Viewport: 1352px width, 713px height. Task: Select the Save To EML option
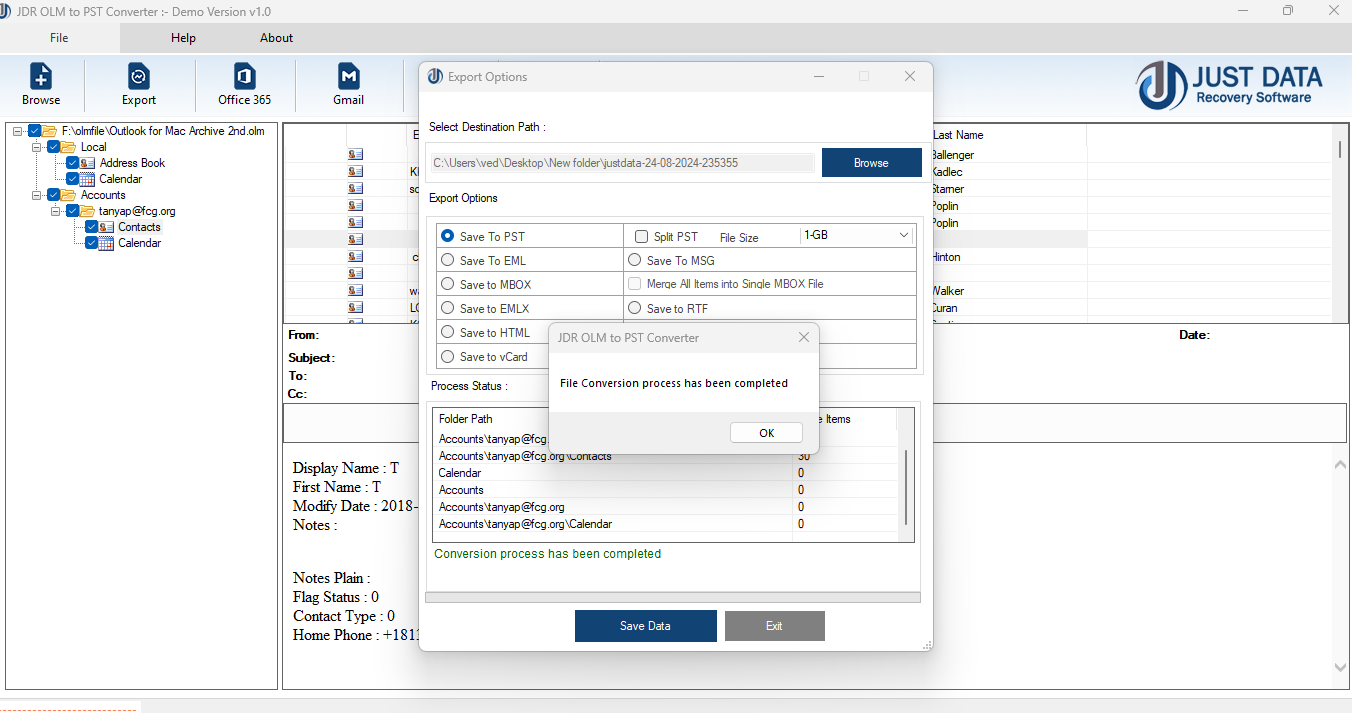(x=448, y=260)
